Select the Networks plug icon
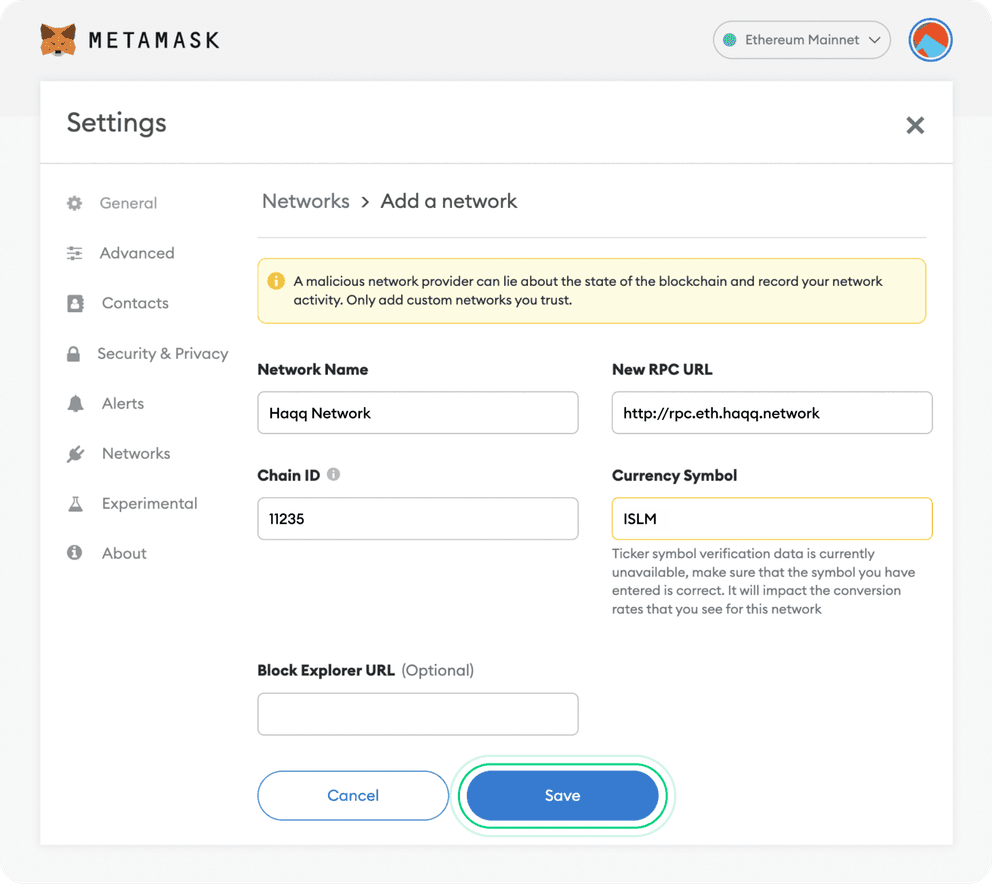 [74, 453]
